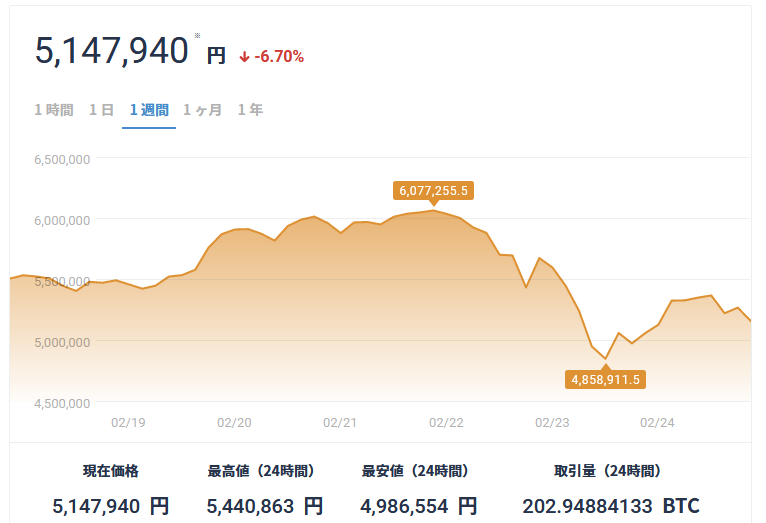Click the 現在価格 value 5,147,940 円
Screen dimensions: 766x523
[111, 506]
